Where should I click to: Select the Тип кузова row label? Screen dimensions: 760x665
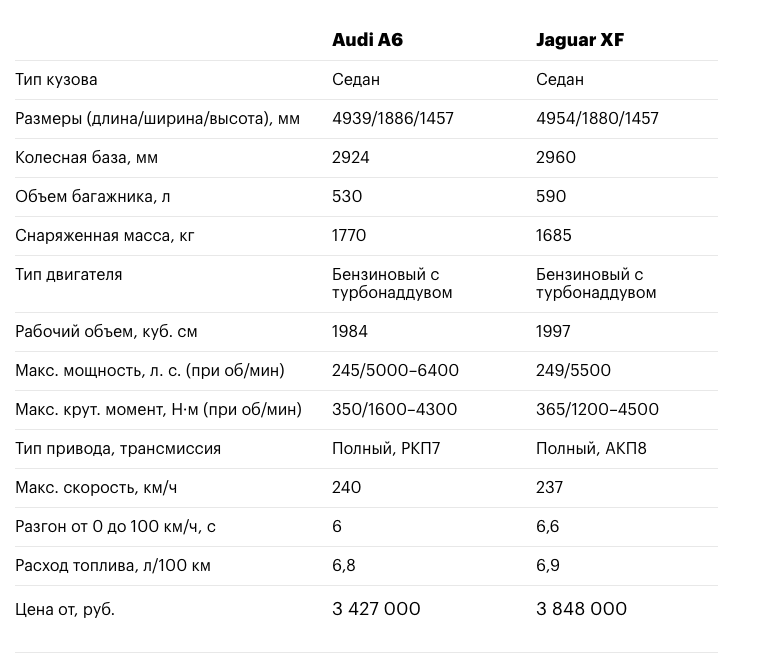(x=56, y=80)
